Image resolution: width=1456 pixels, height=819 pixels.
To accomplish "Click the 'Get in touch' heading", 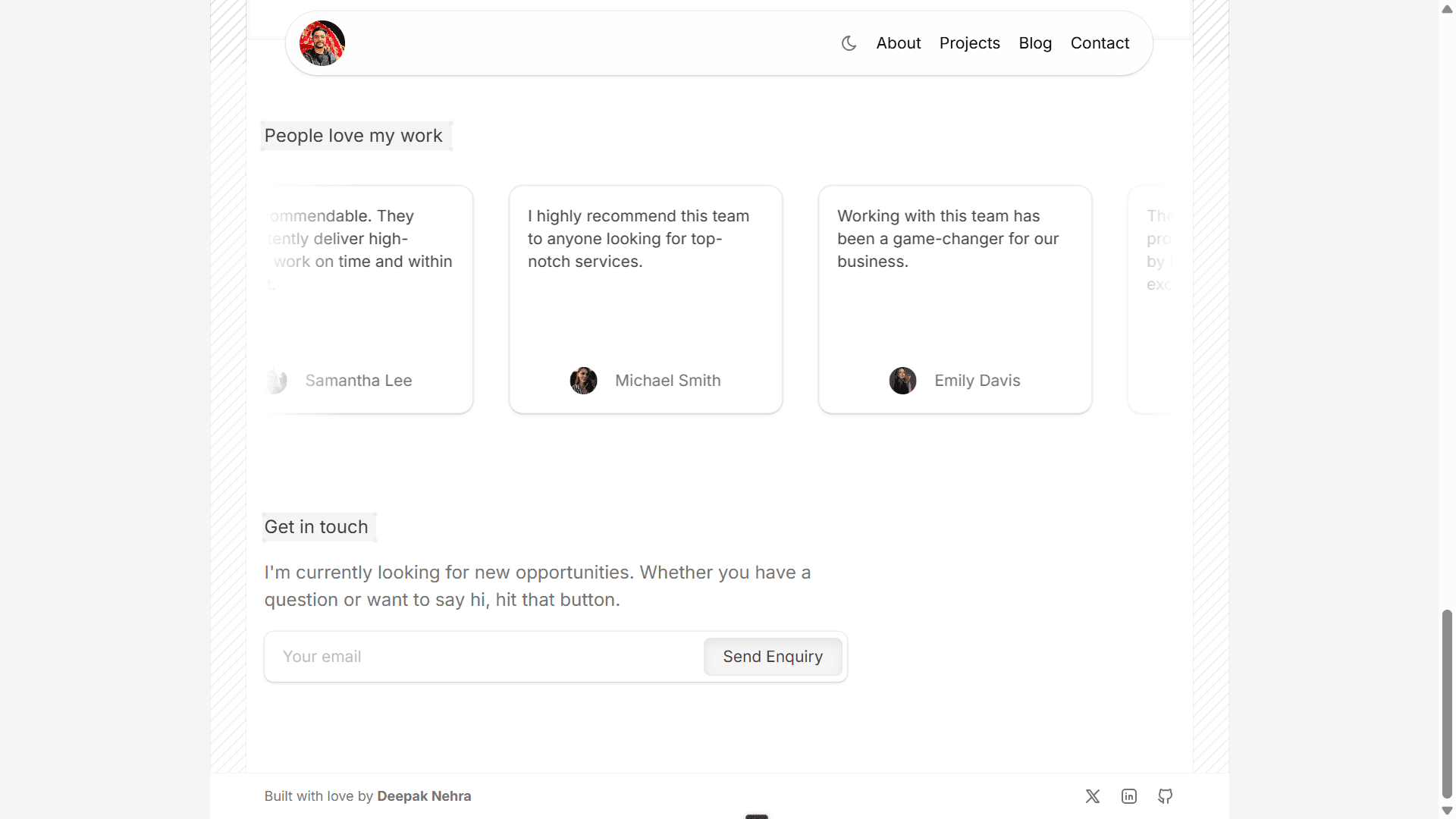I will click(x=316, y=527).
